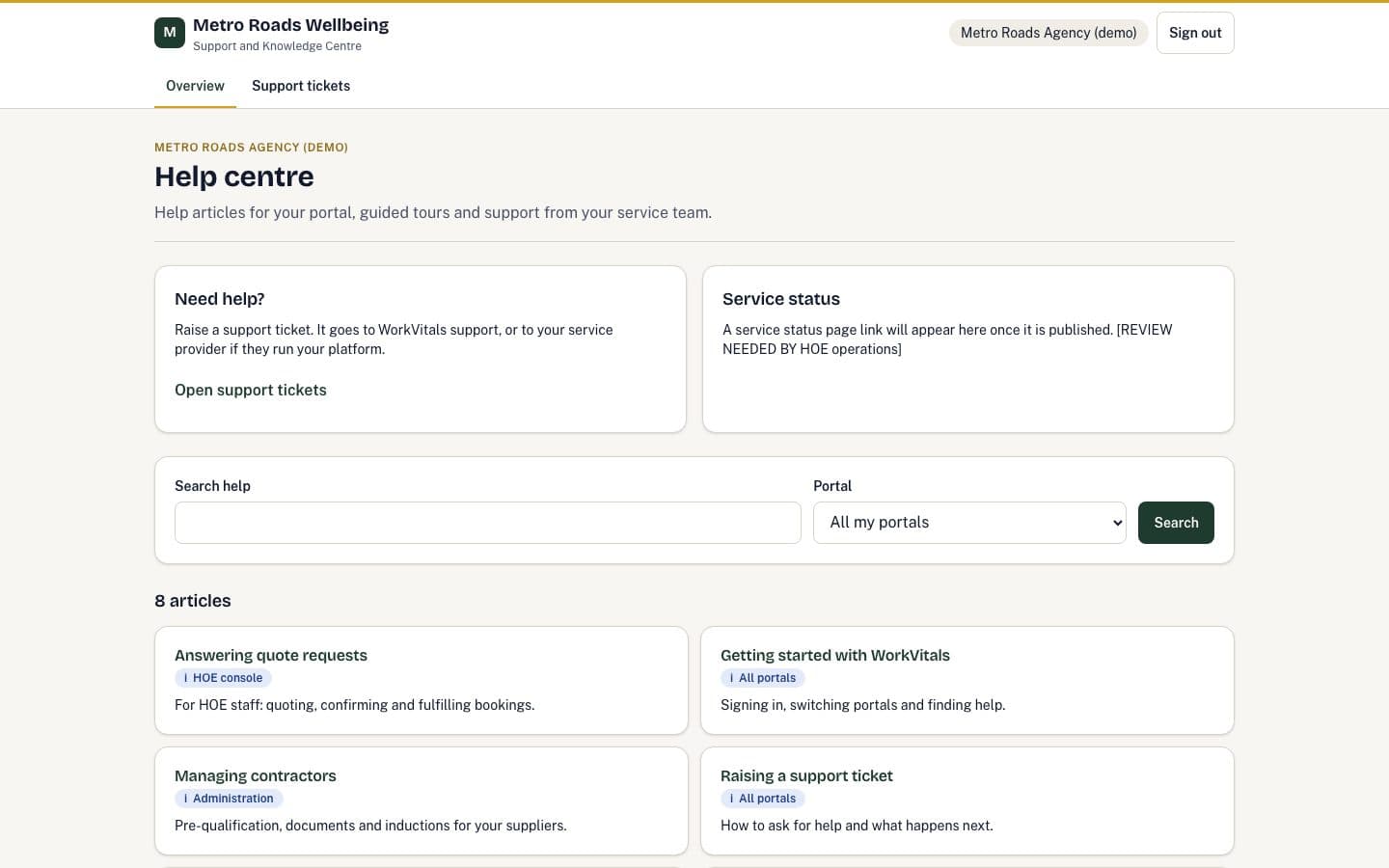Follow the Open support tickets link

[x=251, y=391]
